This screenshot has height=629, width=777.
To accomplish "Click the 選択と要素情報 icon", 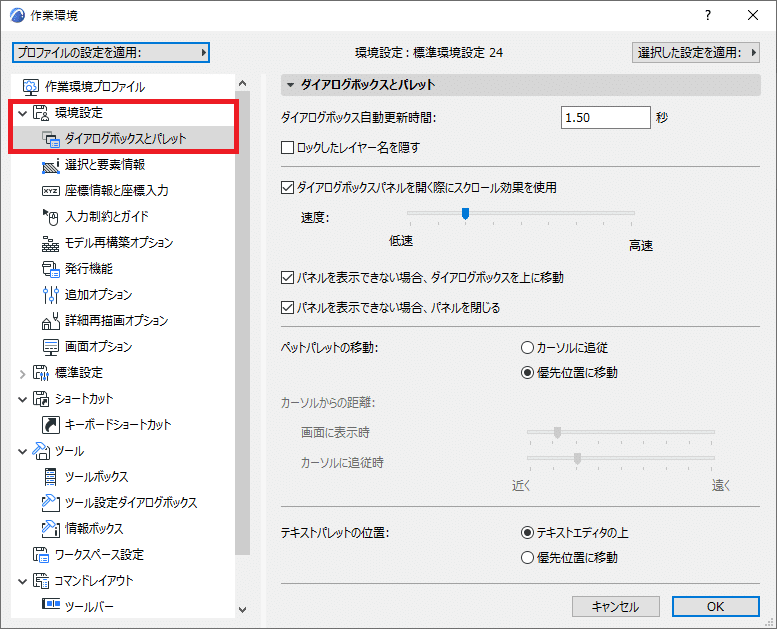I will (x=51, y=165).
